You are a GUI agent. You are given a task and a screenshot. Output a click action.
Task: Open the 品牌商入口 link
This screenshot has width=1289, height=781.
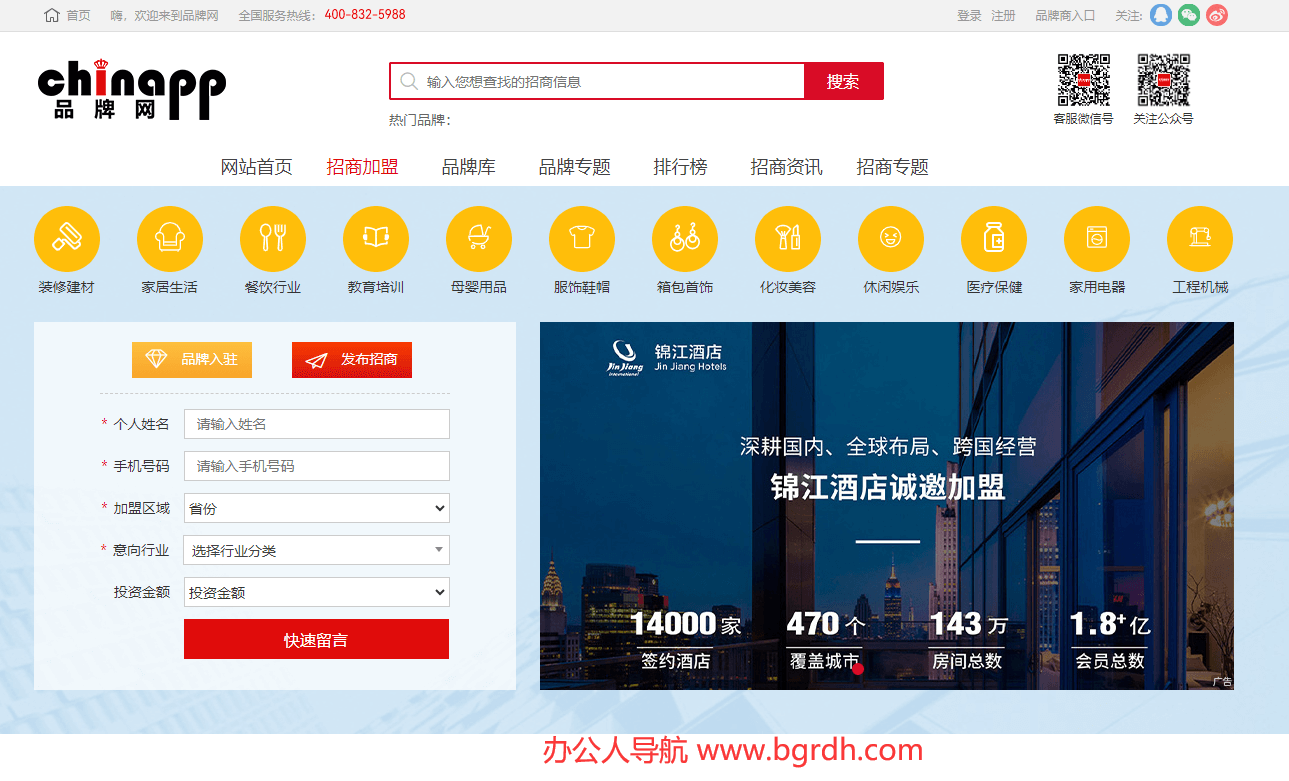[1065, 15]
